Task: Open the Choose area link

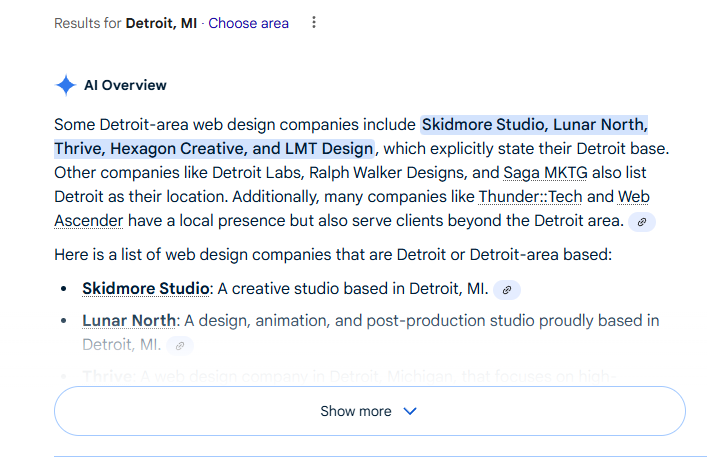Action: [248, 23]
